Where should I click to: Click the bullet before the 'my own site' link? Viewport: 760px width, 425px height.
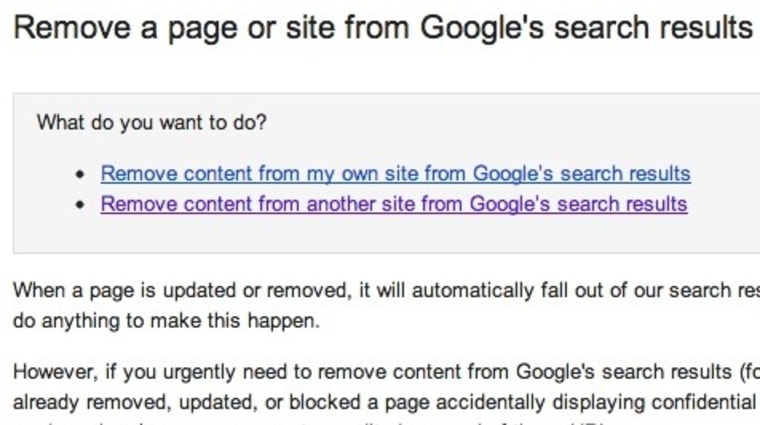pyautogui.click(x=81, y=175)
